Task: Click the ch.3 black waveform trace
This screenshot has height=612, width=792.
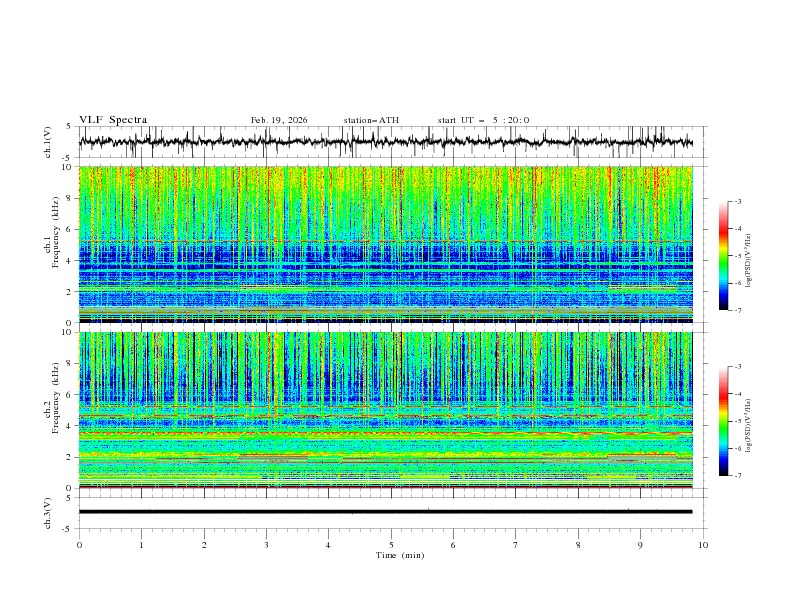Action: 390,512
